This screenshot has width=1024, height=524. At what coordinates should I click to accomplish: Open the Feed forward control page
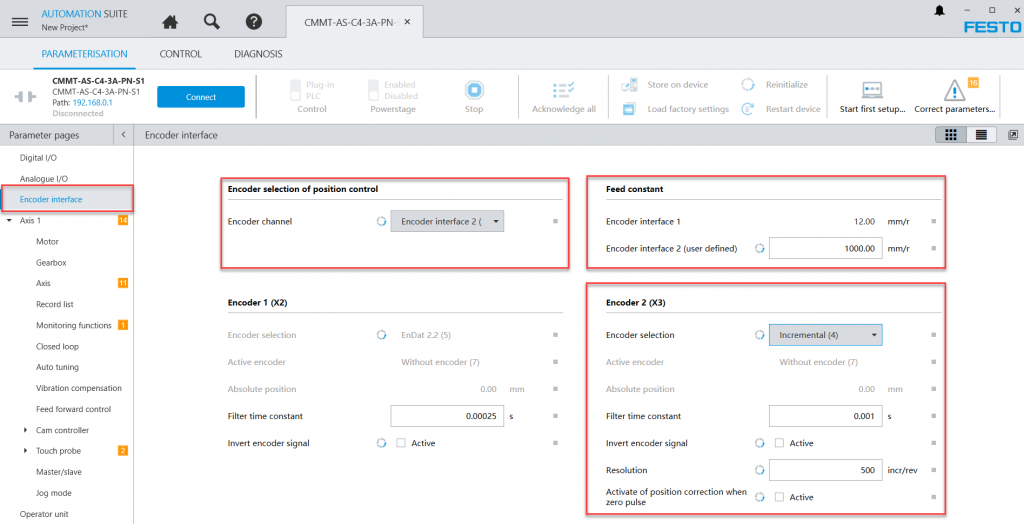[73, 409]
